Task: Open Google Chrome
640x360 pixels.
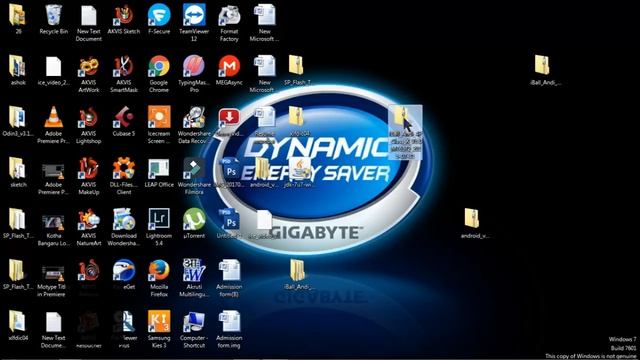Action: (x=159, y=66)
